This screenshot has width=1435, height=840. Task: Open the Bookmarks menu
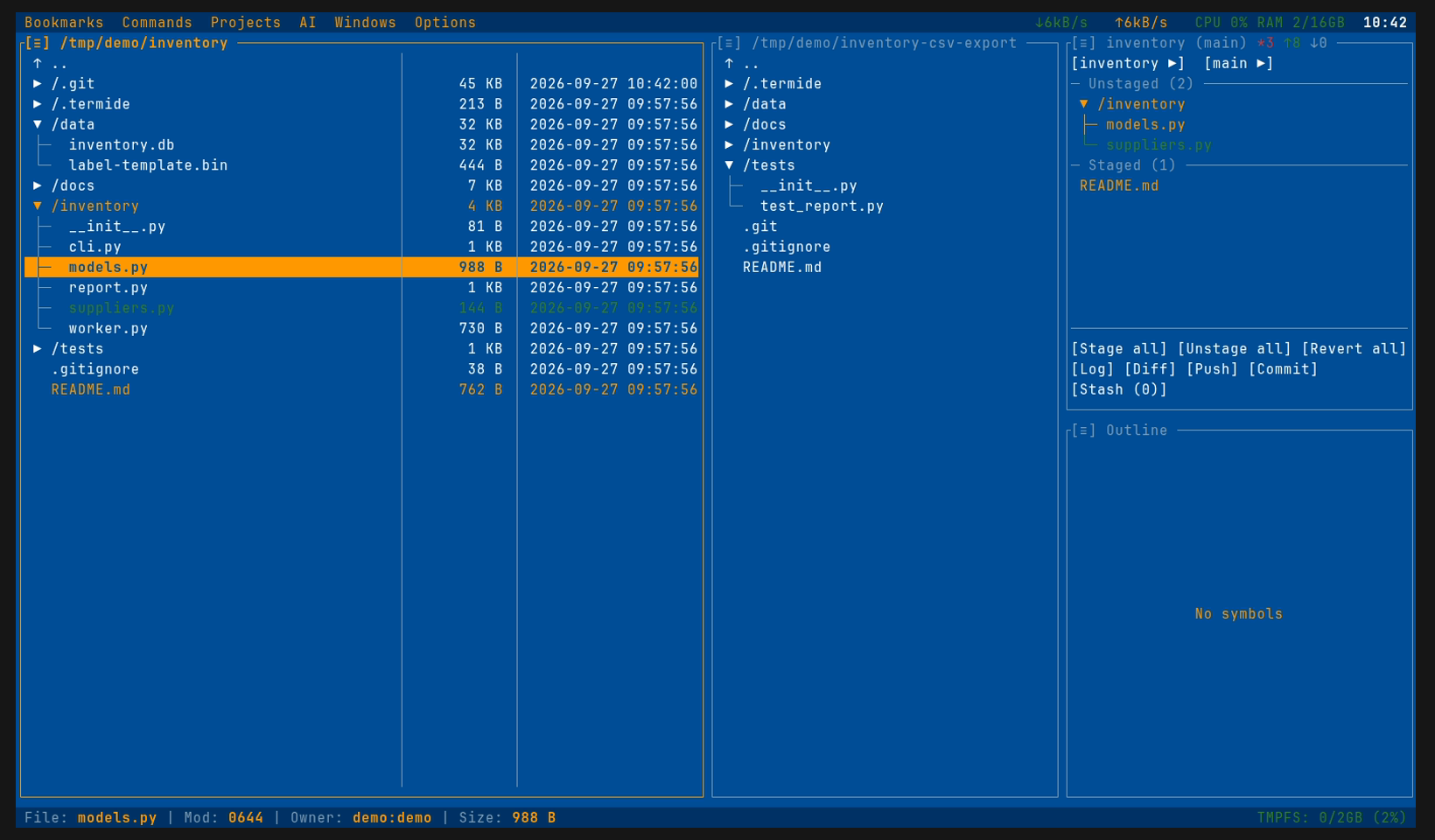[64, 23]
